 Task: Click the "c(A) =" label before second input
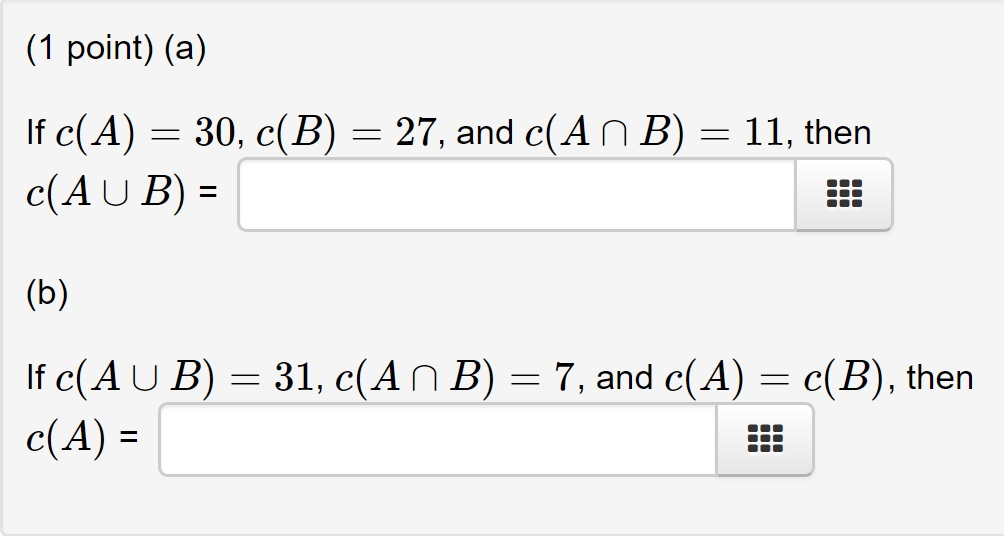pos(83,440)
